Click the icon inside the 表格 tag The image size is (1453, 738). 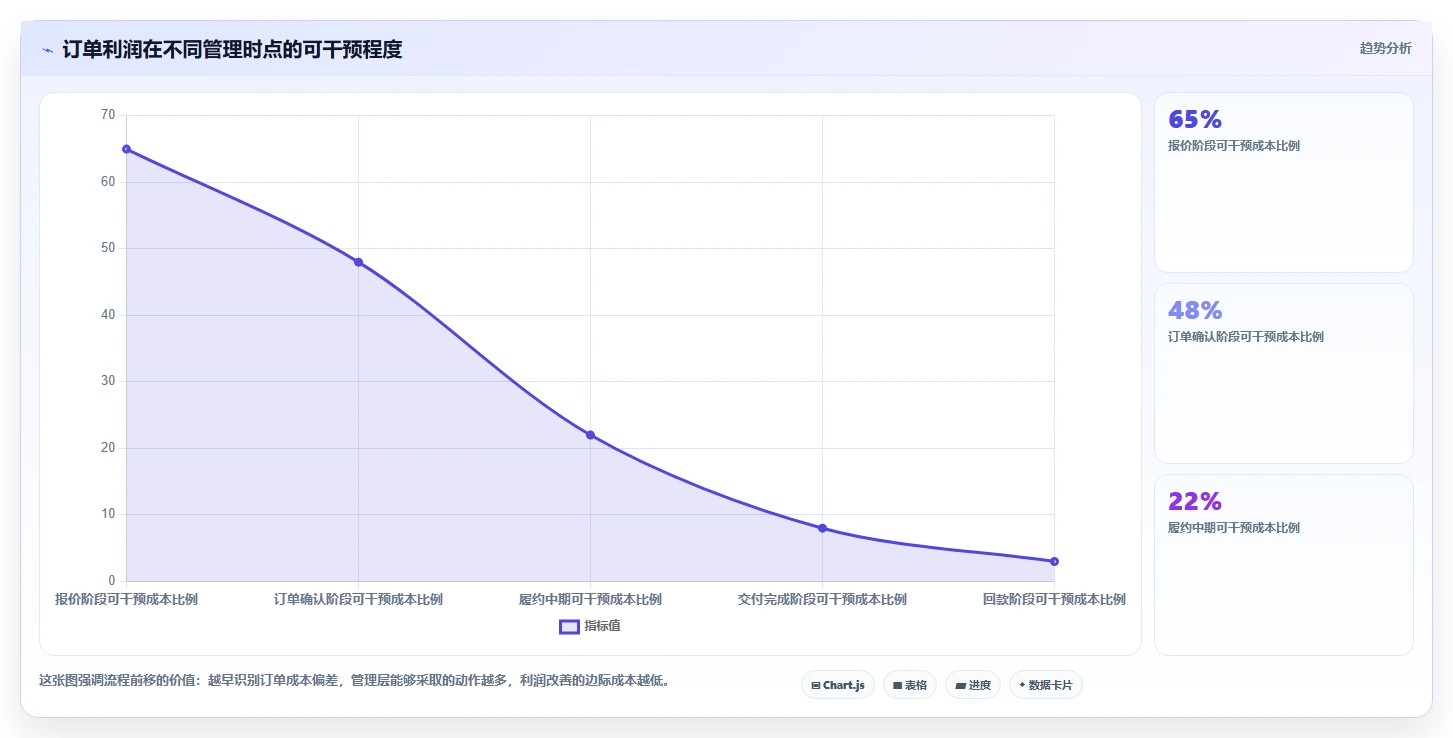click(897, 686)
